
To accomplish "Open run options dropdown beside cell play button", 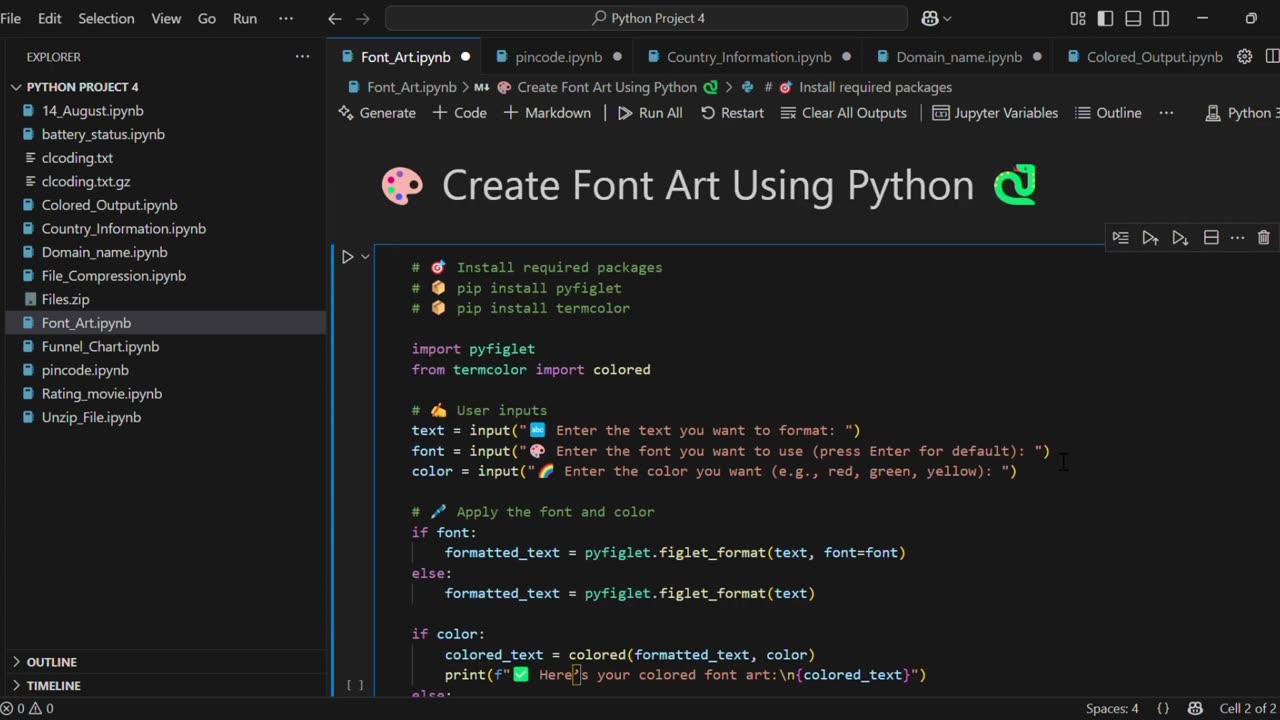I will (x=365, y=257).
